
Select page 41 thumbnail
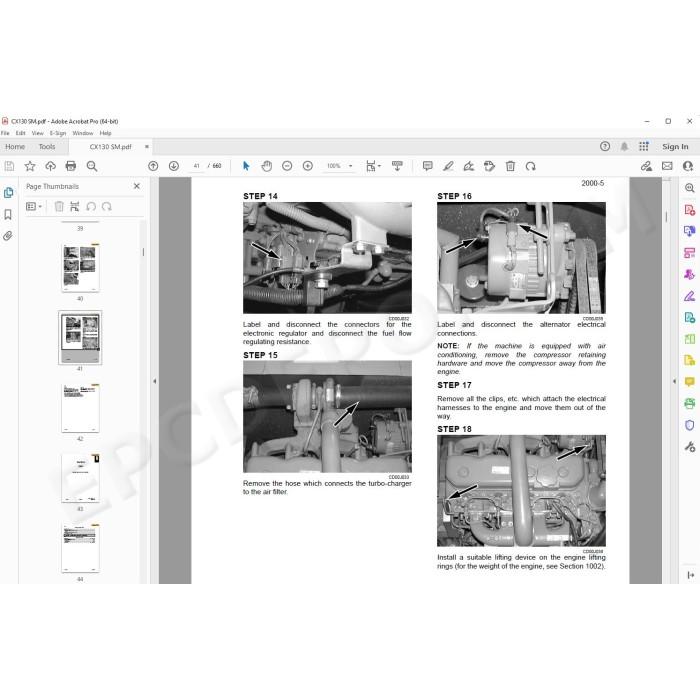(80, 338)
